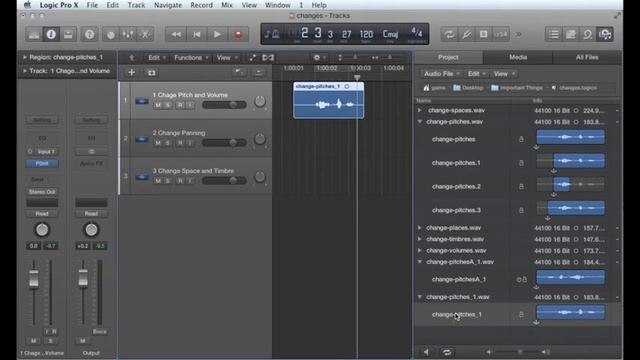
Task: Toggle the Count-in 1234 button
Action: click(501, 34)
